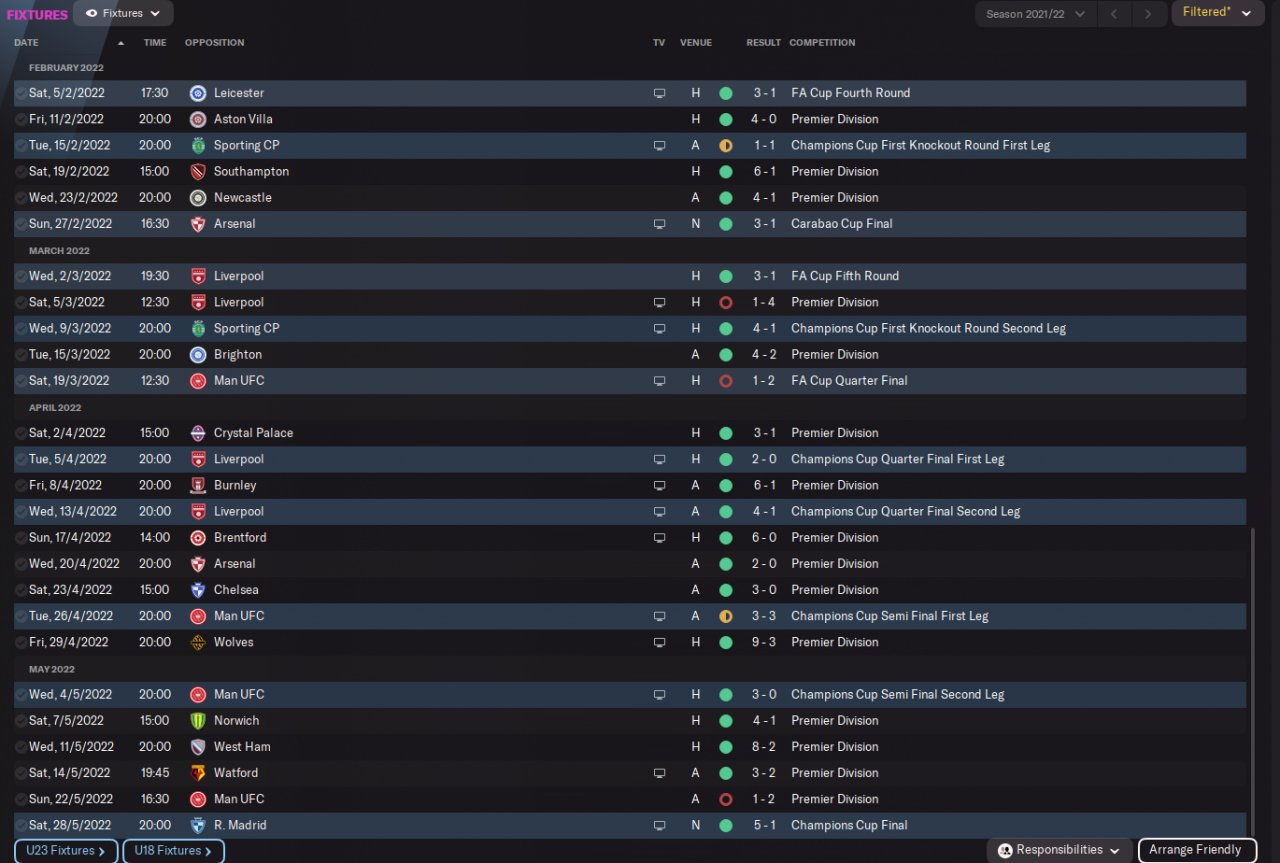This screenshot has width=1280, height=863.
Task: Open the Season 2021/22 dropdown
Action: (1035, 14)
